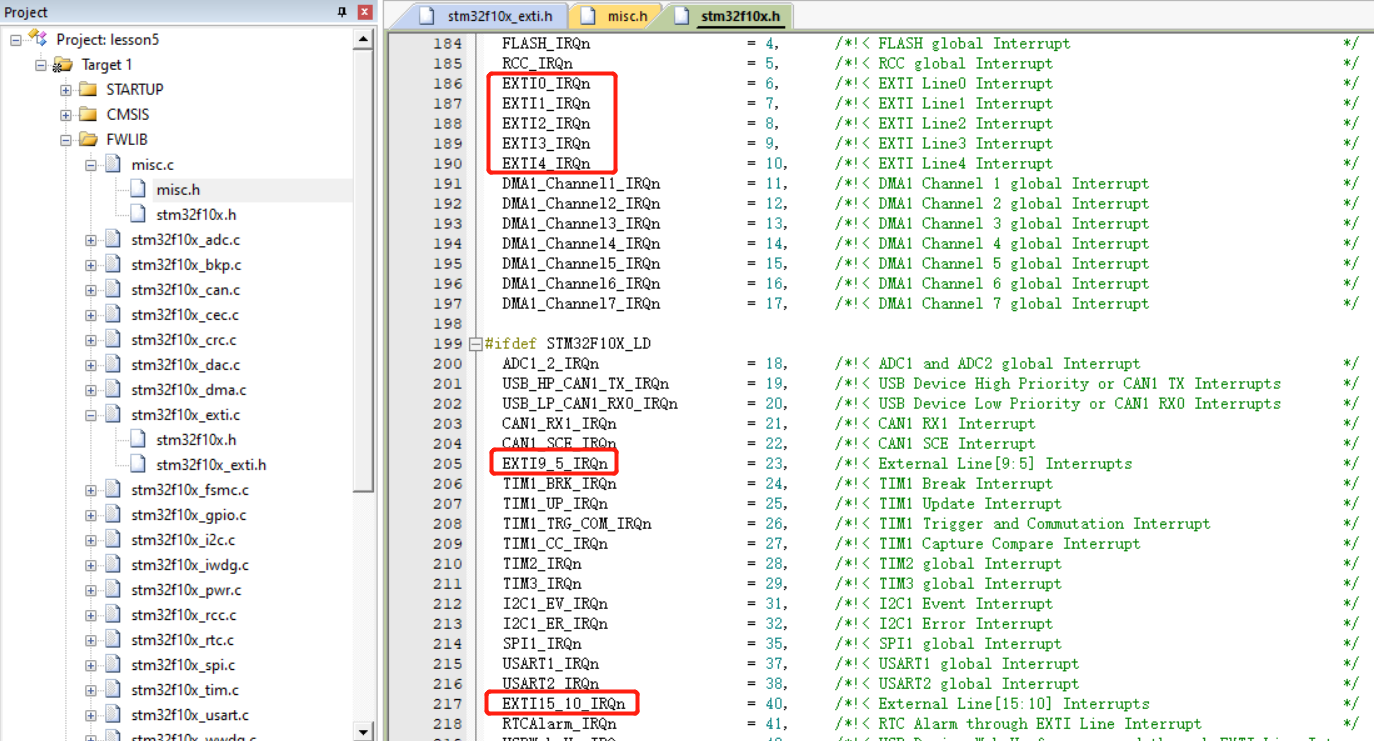Select stm32f10x_usart.c in the project tree
Viewport: 1374px width, 741px height.
[x=190, y=715]
